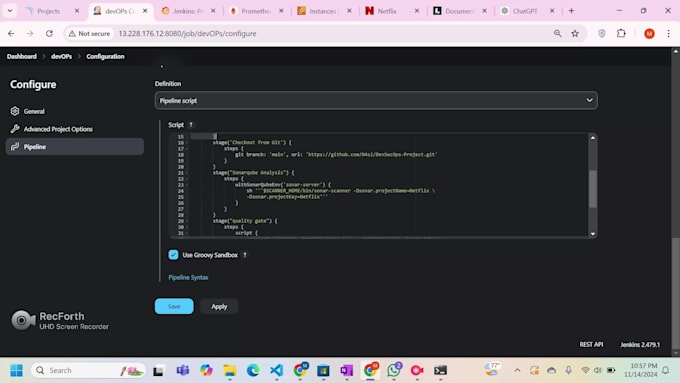Click the Apply button

coord(219,306)
